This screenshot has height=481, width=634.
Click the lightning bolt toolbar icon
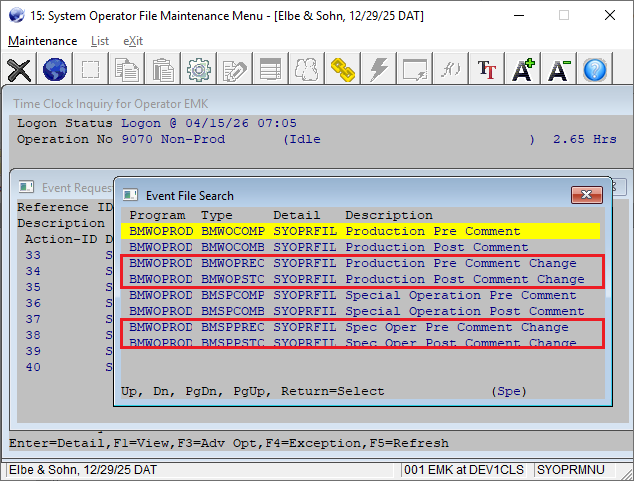click(379, 69)
